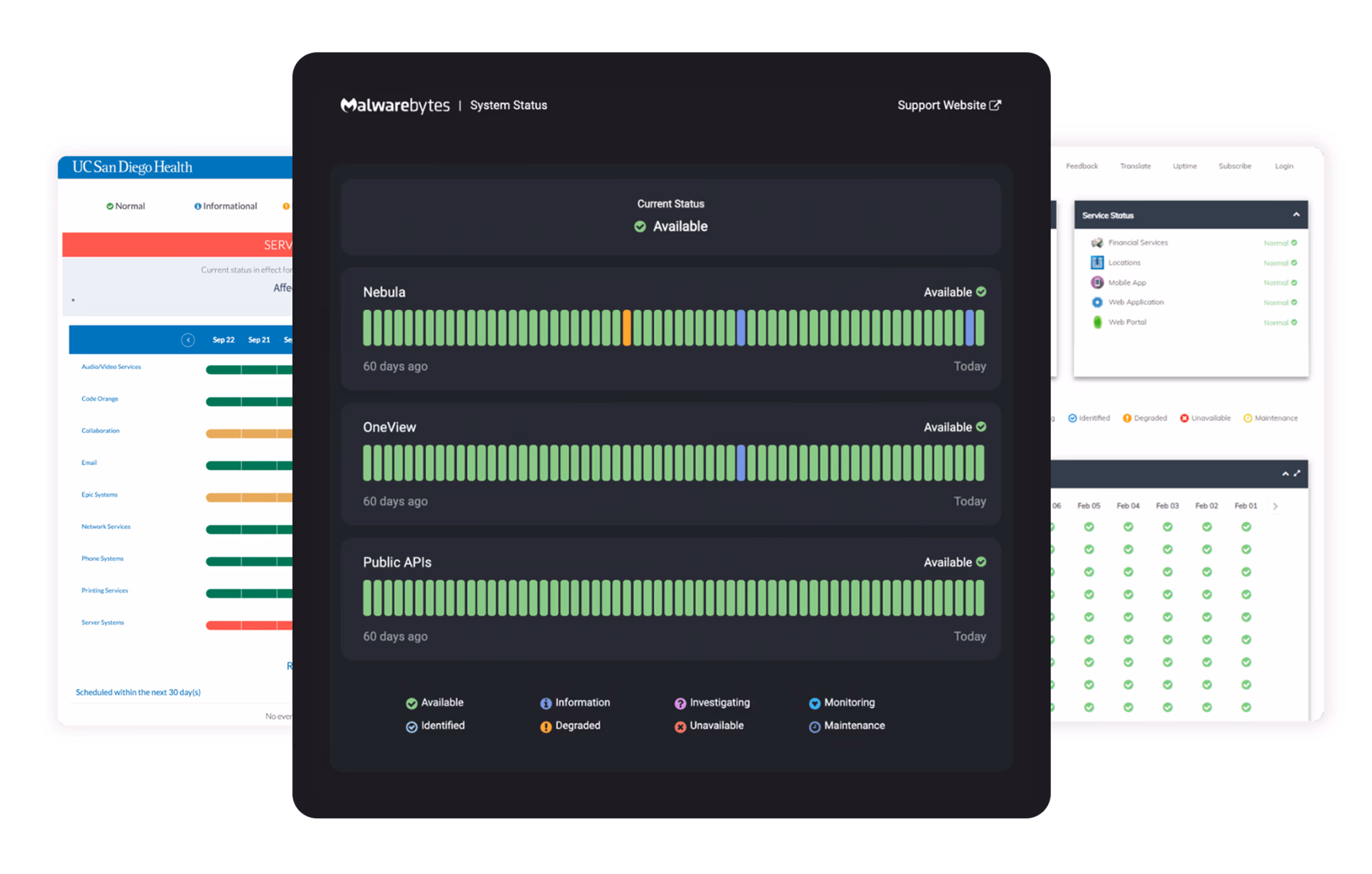
Task: Click Nebula Available green check icon
Action: tap(981, 292)
